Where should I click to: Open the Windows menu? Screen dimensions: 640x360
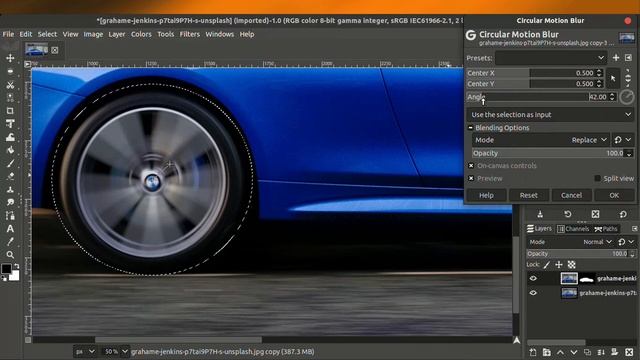pyautogui.click(x=220, y=34)
